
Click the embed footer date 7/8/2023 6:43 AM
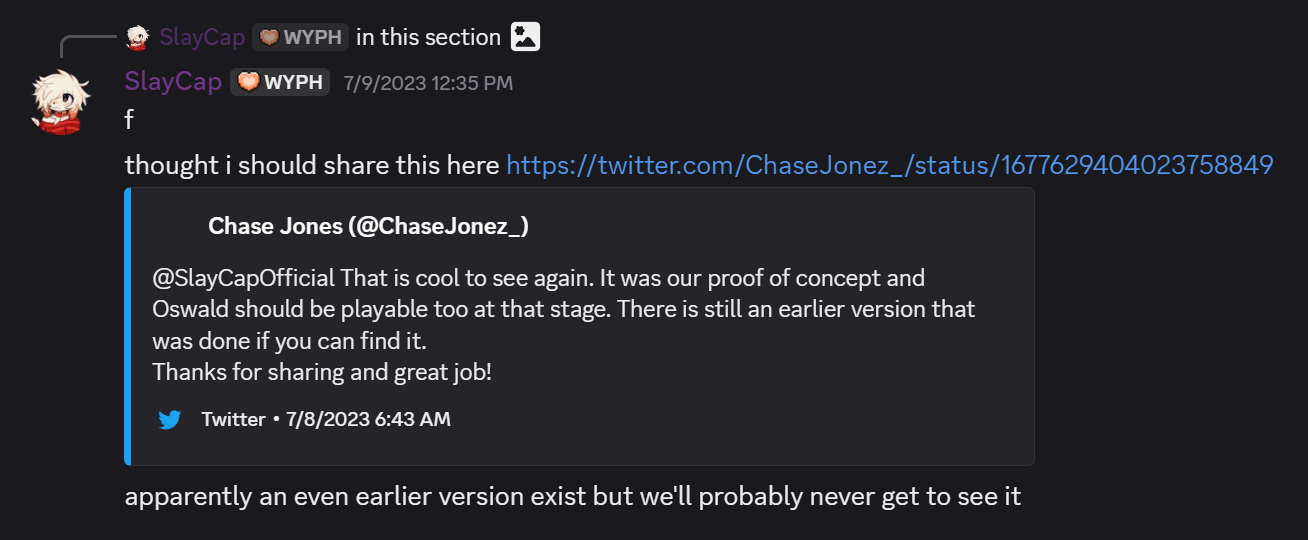point(368,419)
